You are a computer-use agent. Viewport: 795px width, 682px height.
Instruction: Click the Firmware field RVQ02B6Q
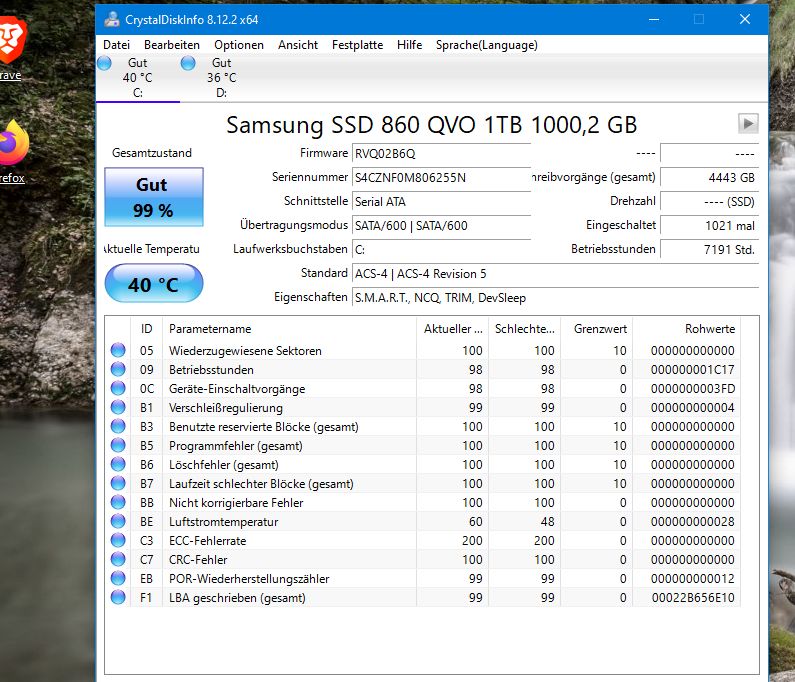[441, 154]
